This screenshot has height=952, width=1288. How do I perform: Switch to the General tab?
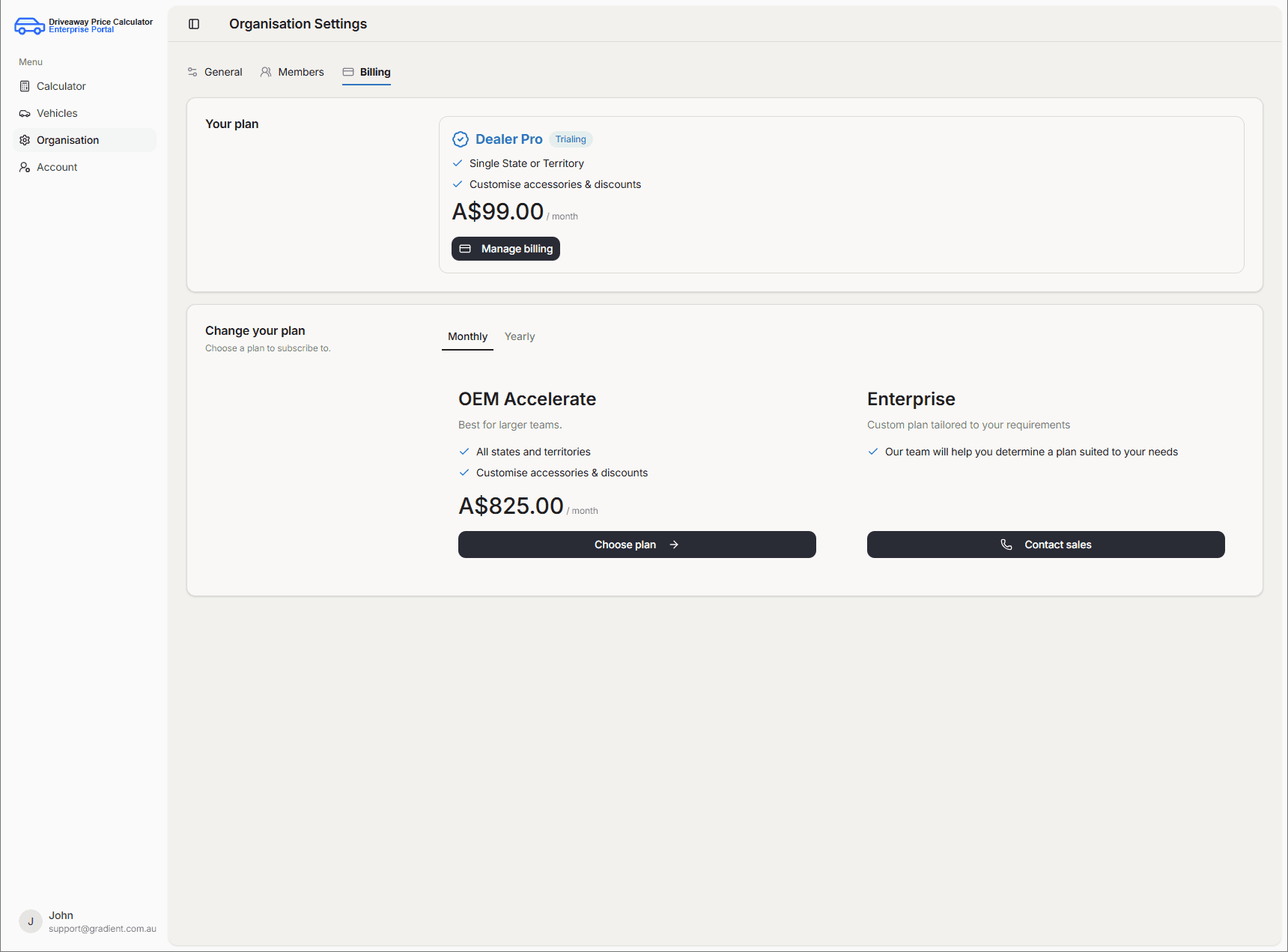[215, 72]
